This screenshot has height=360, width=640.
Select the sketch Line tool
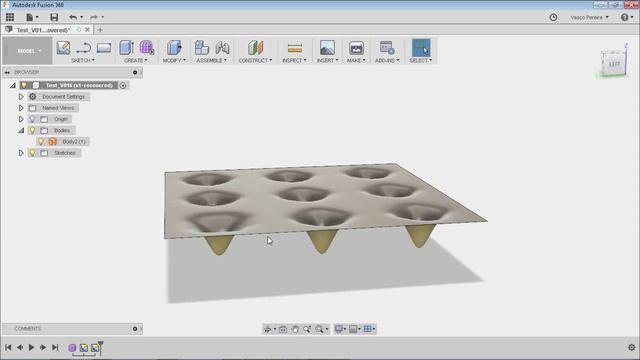coord(83,48)
